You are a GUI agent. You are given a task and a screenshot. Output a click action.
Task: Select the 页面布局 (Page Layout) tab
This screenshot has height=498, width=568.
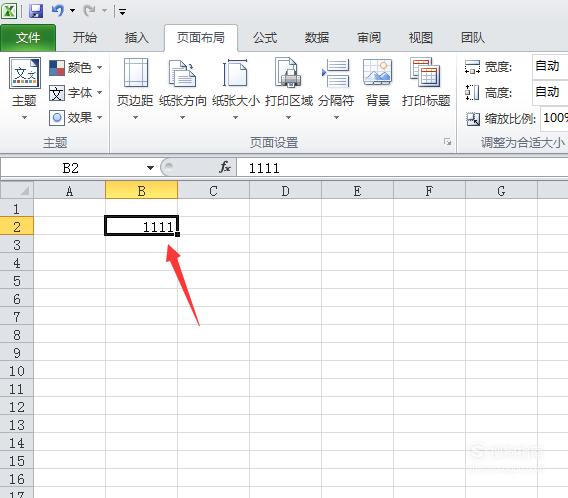201,38
